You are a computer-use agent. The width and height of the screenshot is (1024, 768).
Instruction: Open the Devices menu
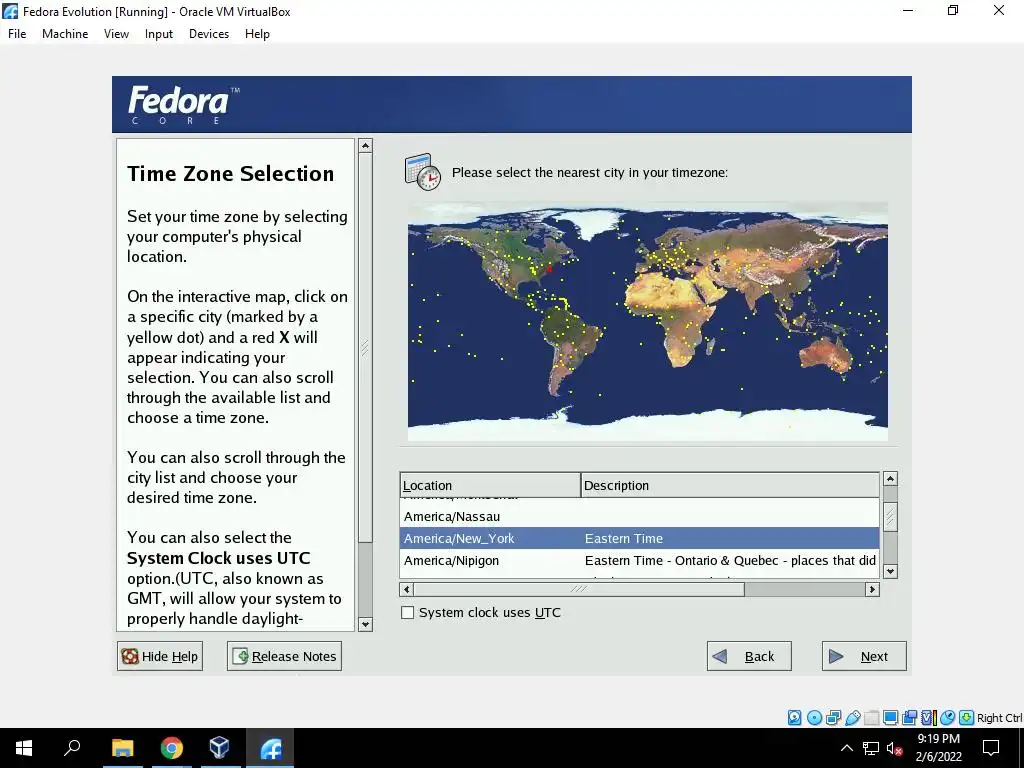pyautogui.click(x=209, y=34)
